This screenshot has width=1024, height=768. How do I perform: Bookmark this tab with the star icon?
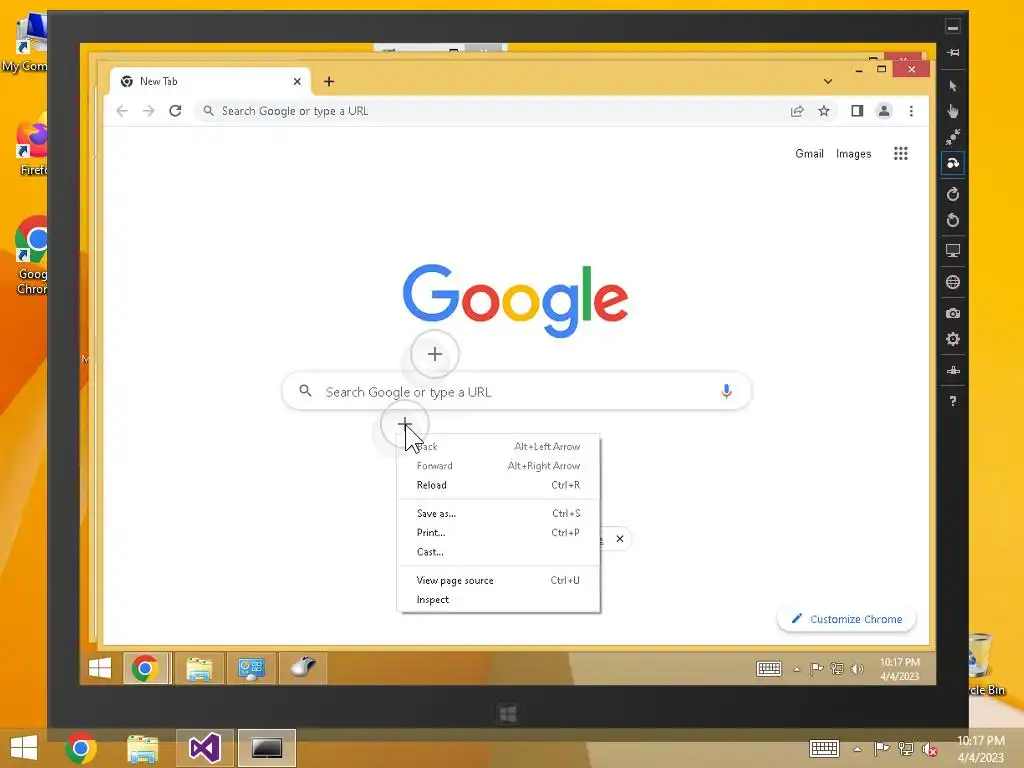[x=824, y=111]
